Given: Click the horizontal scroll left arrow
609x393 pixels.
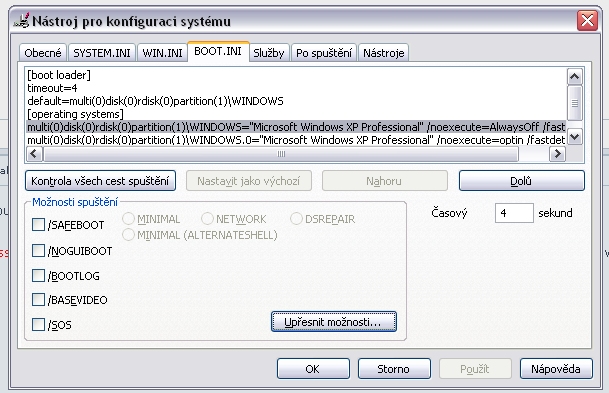Looking at the screenshot, I should point(34,154).
